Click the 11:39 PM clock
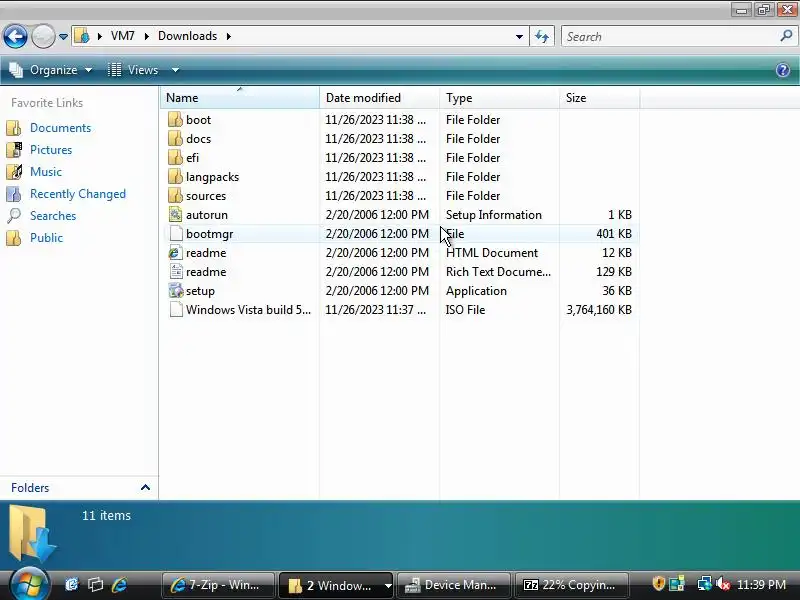 [x=761, y=585]
